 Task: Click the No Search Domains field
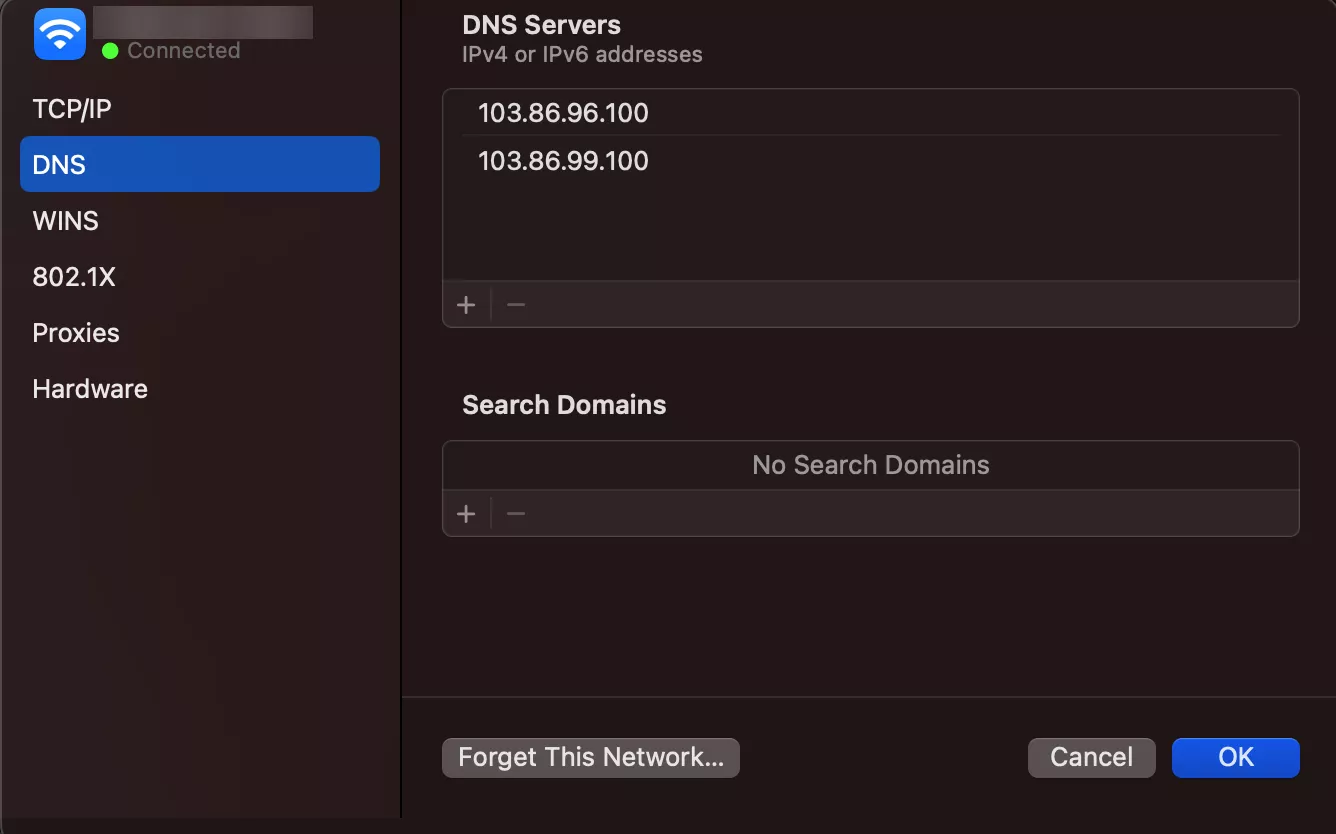point(870,464)
